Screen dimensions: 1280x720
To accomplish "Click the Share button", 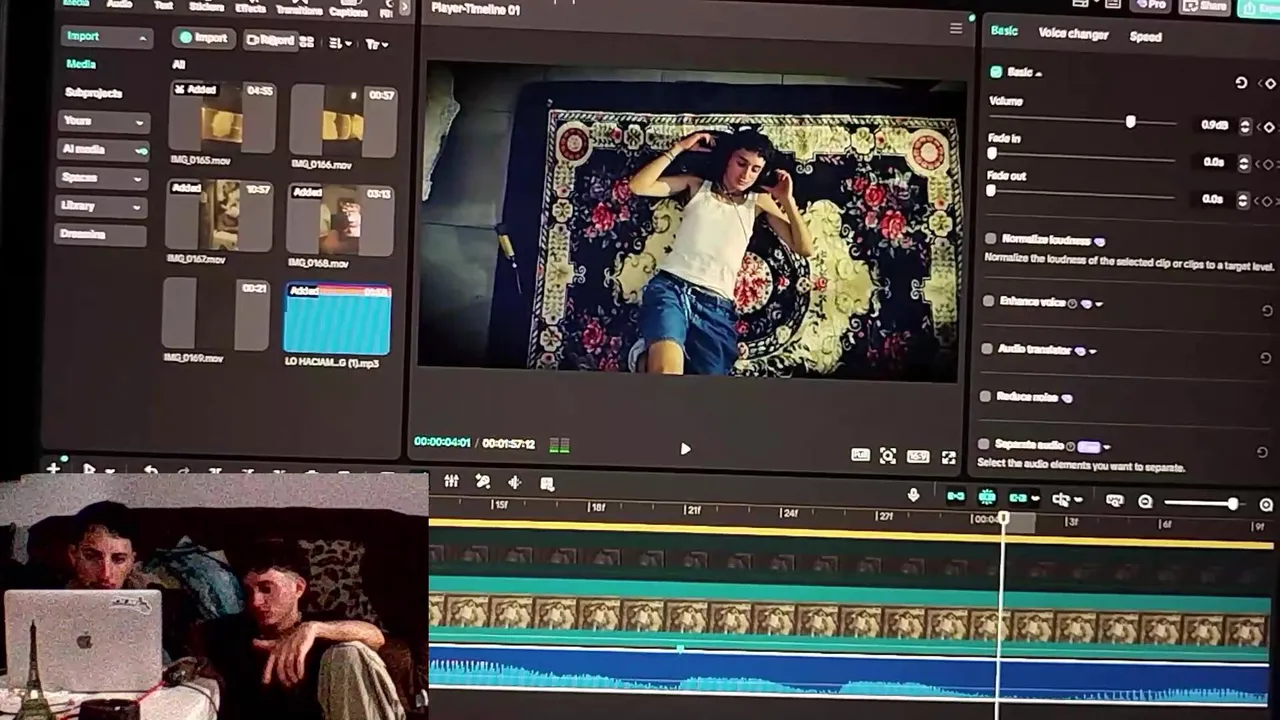I will 1204,6.
